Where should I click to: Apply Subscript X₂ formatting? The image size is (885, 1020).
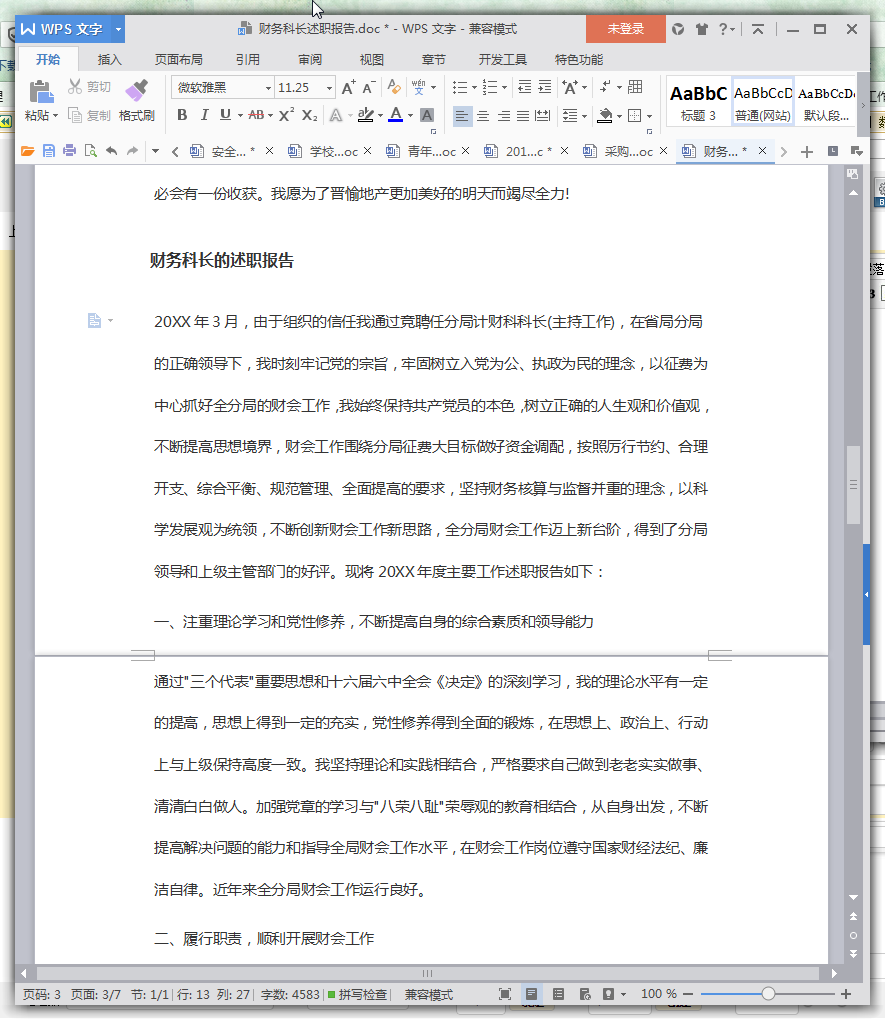[310, 115]
